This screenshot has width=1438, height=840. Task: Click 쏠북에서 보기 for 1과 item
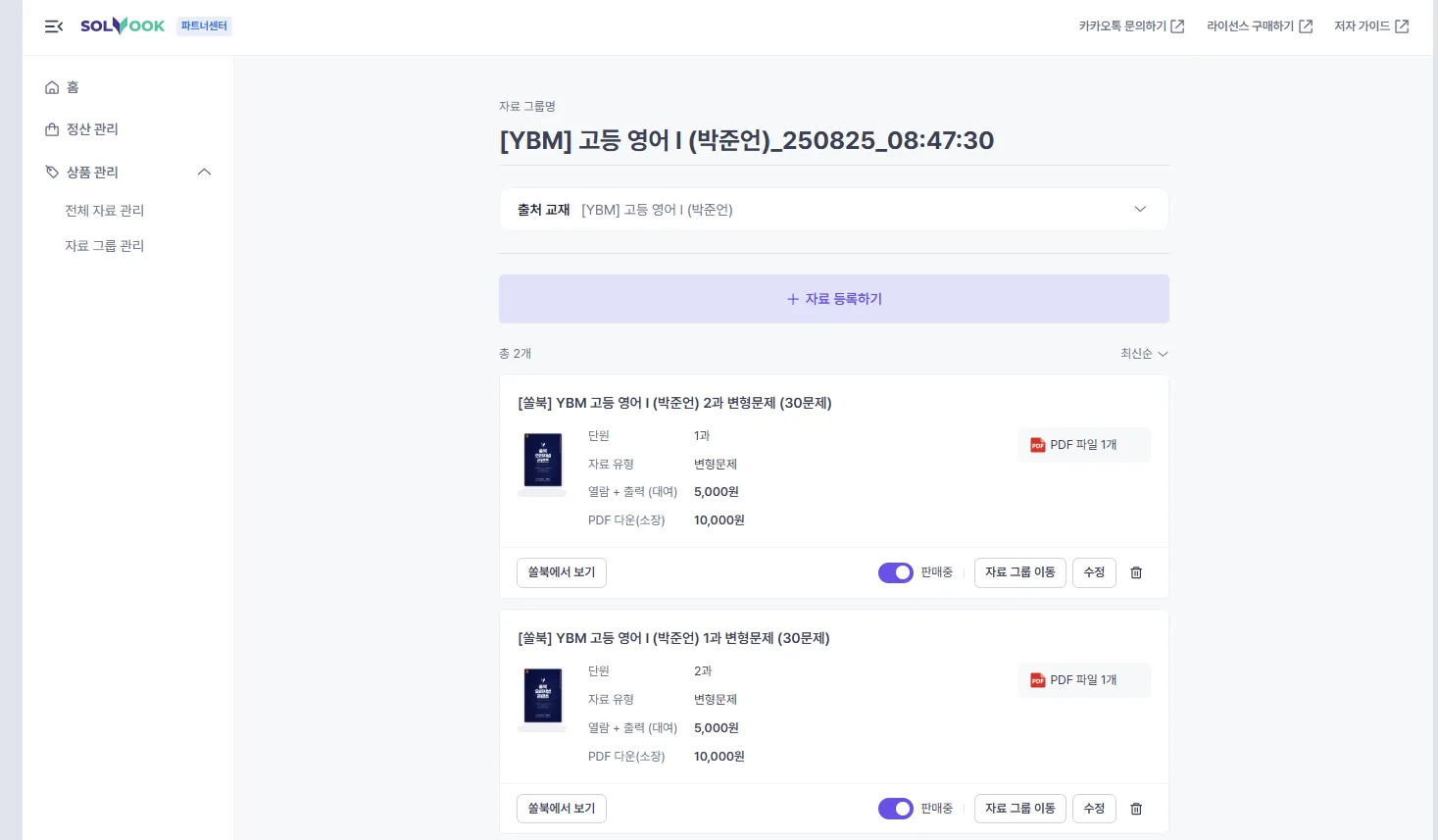pyautogui.click(x=562, y=809)
